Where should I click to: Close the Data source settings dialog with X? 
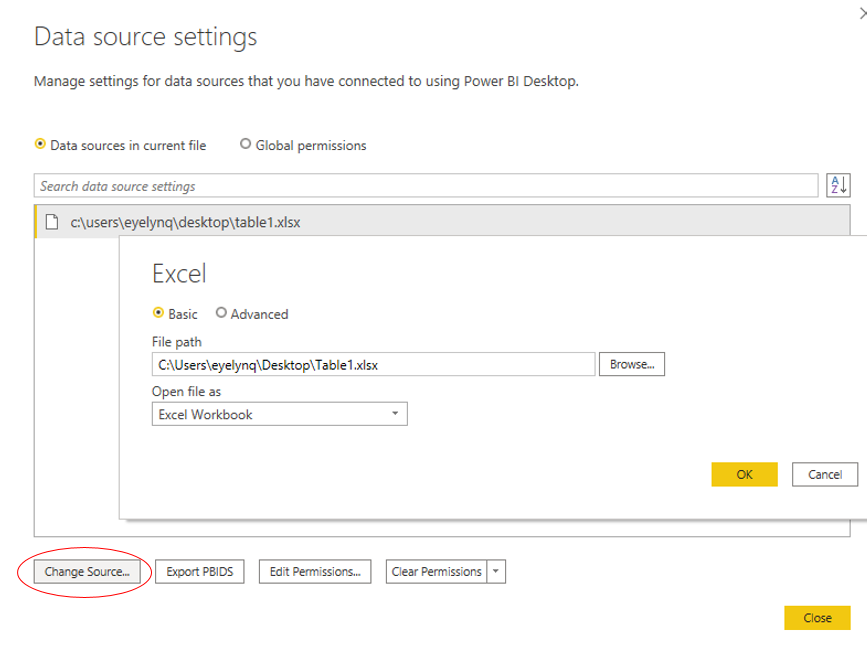(863, 13)
